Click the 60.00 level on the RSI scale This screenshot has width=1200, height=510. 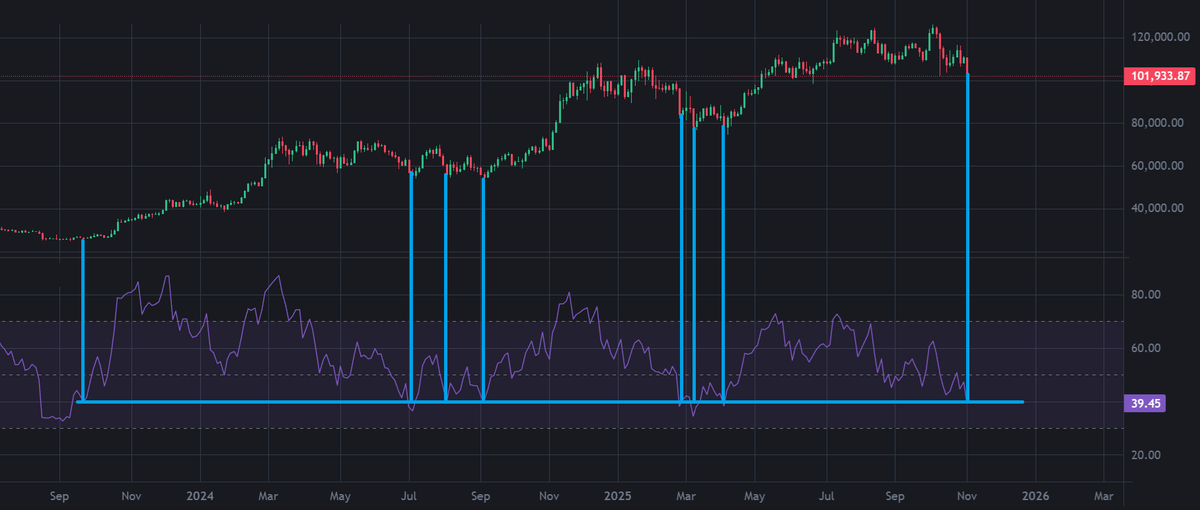(1146, 349)
